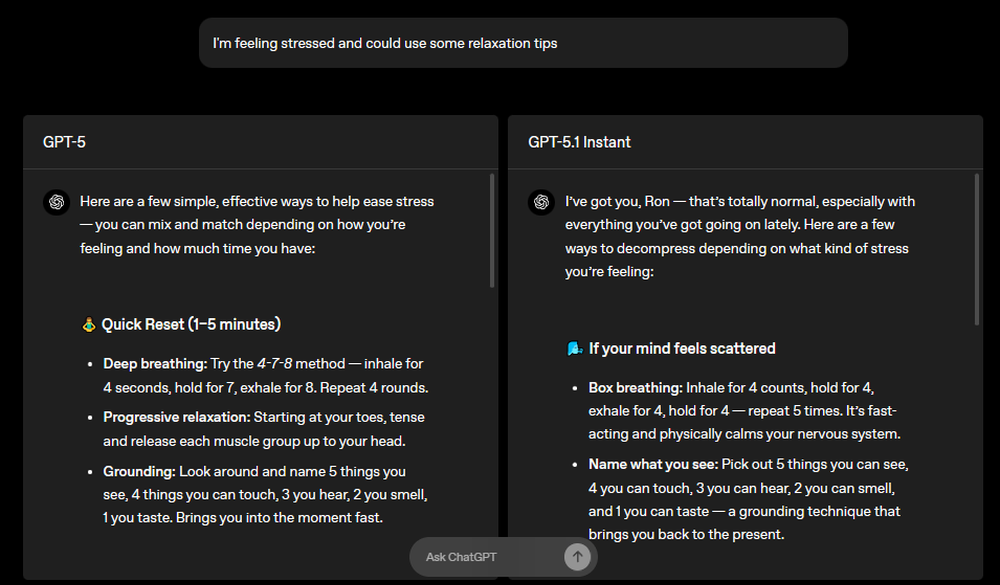Click the up-arrow send icon in the chat bar
This screenshot has width=1000, height=585.
pyautogui.click(x=577, y=557)
